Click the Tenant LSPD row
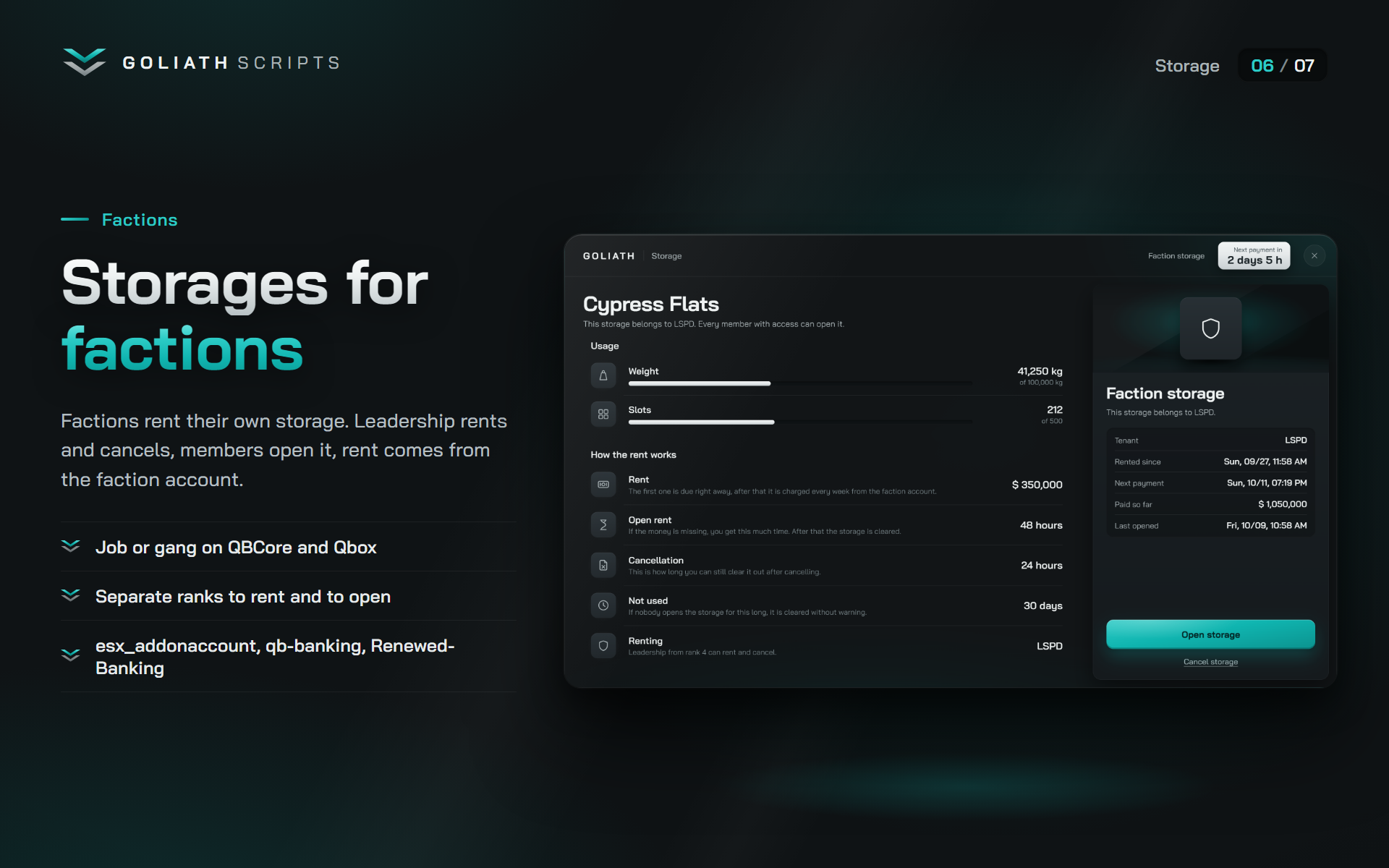The height and width of the screenshot is (868, 1389). coord(1210,440)
